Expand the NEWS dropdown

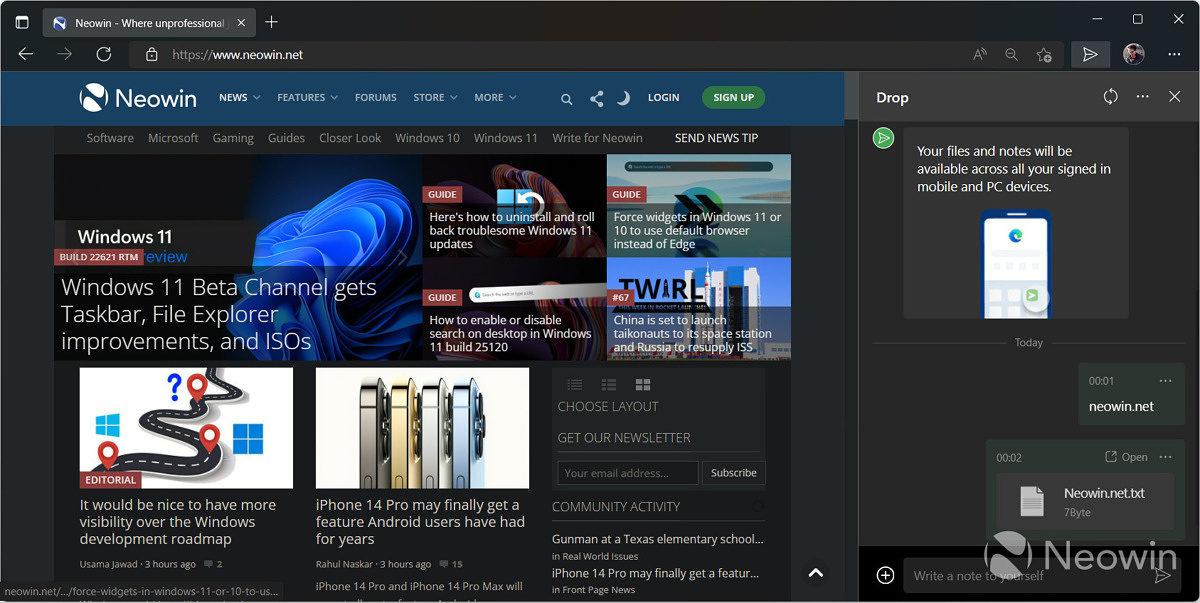click(x=239, y=97)
